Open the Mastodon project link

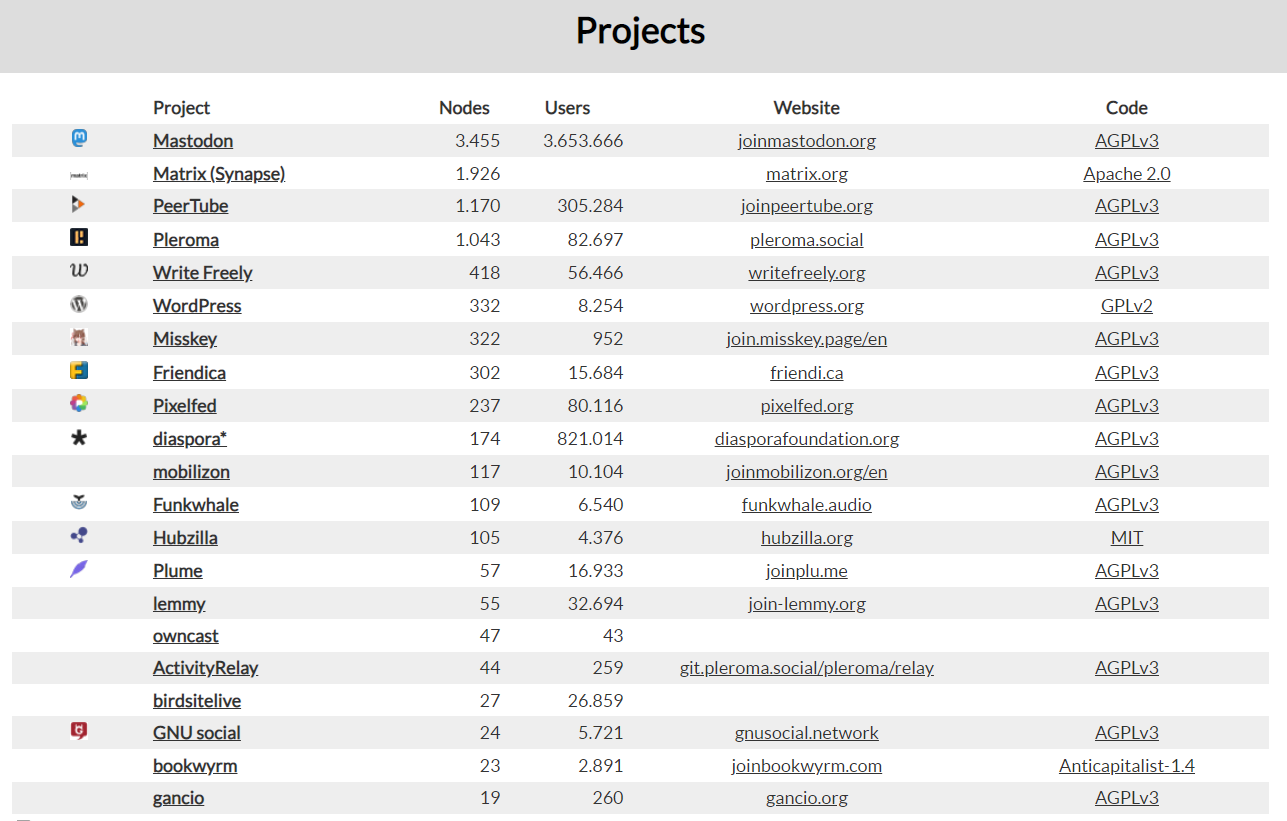(x=193, y=141)
